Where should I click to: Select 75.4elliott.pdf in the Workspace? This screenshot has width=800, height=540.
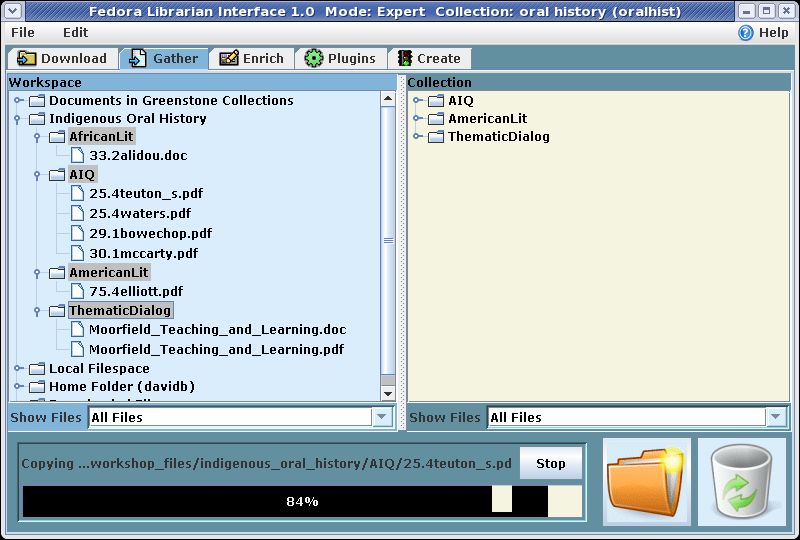coord(136,291)
